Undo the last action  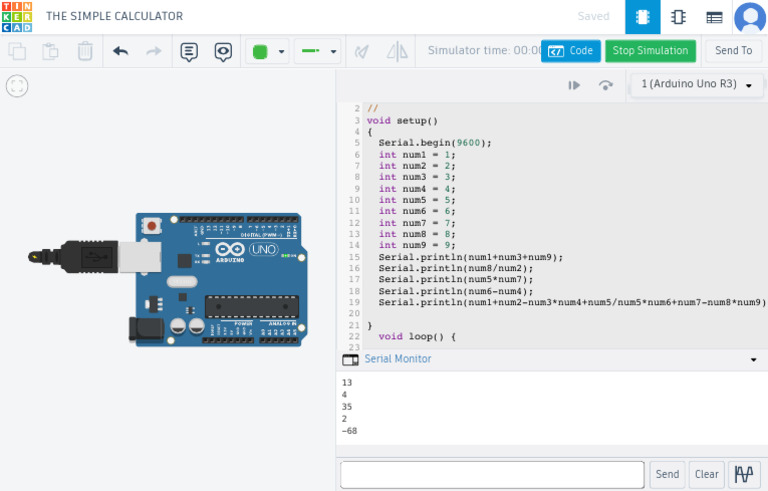click(121, 51)
